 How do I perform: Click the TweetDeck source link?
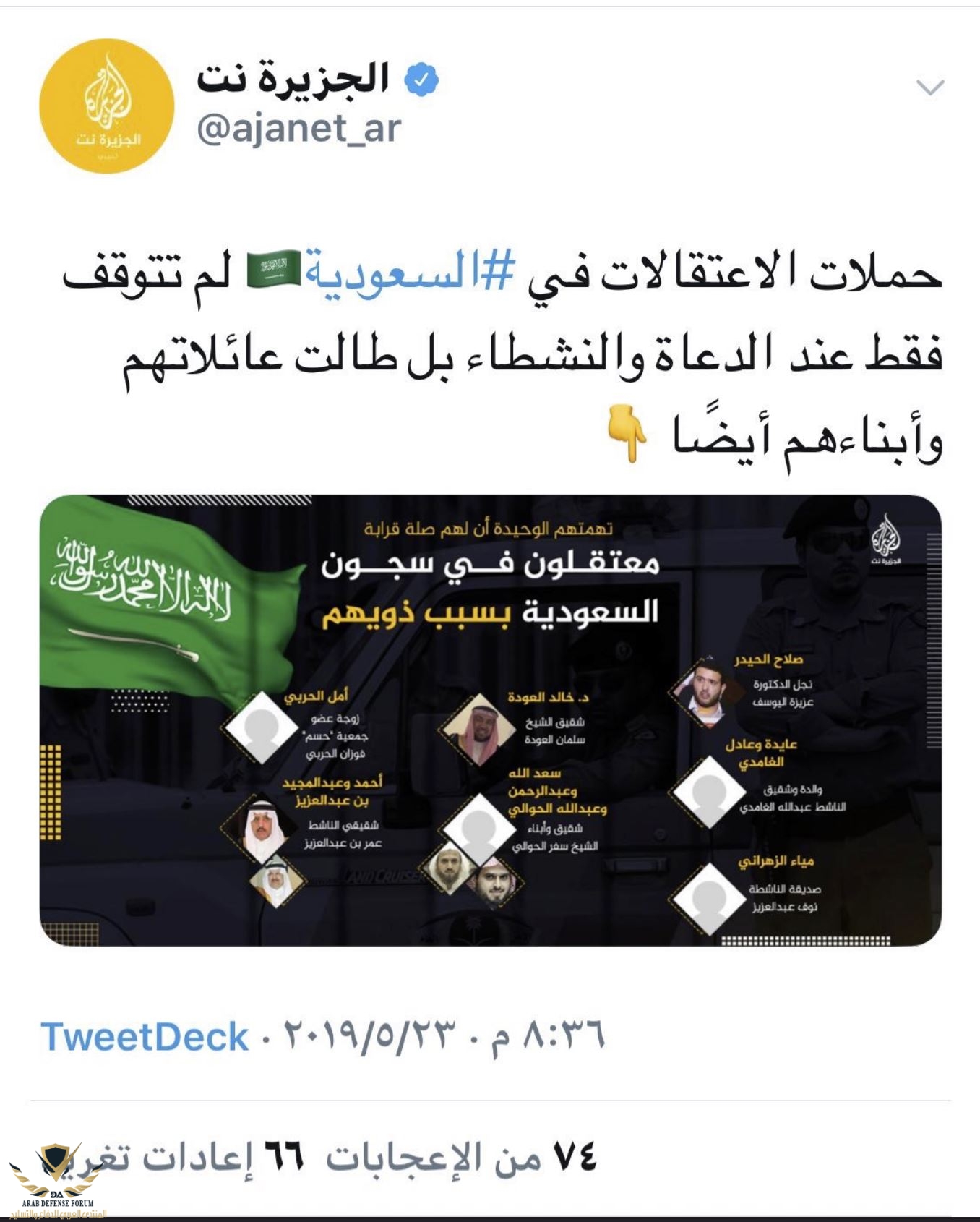pos(145,1037)
